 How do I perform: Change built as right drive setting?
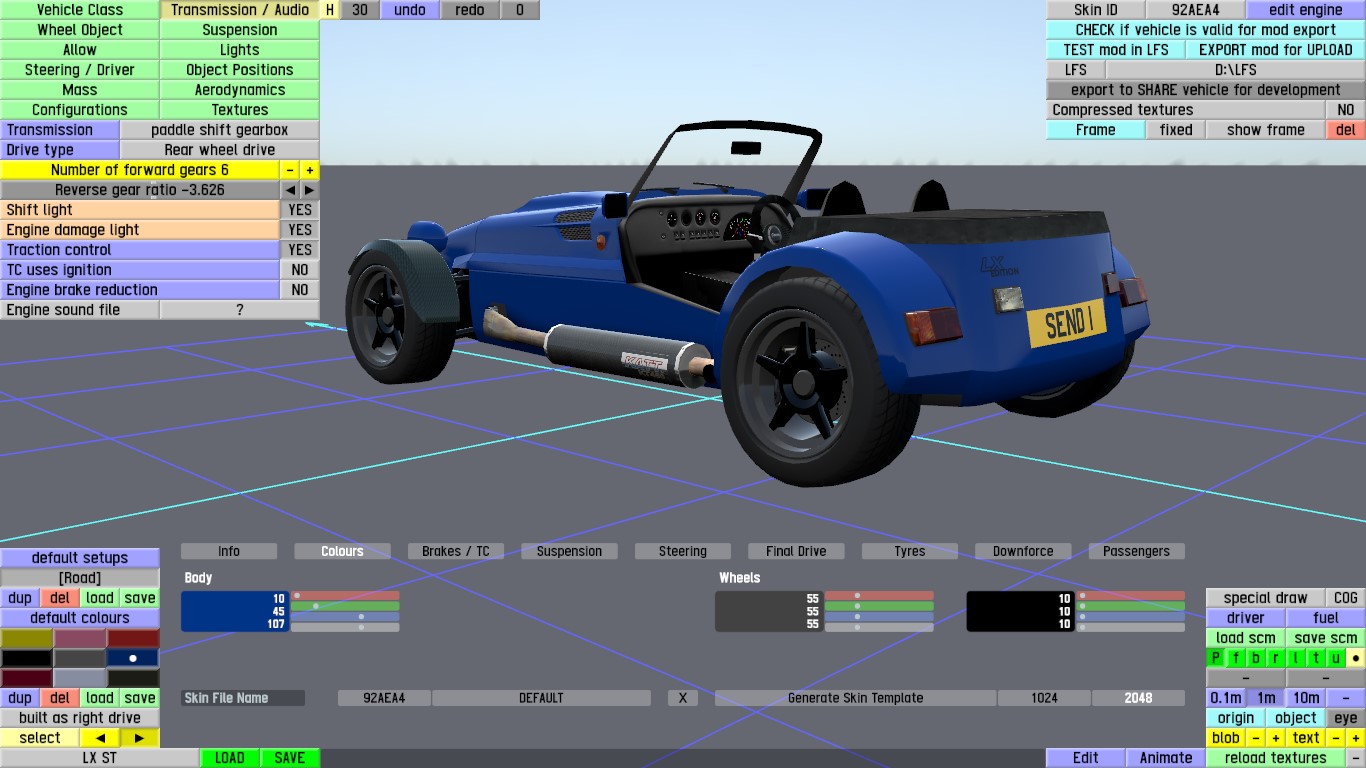click(x=80, y=718)
